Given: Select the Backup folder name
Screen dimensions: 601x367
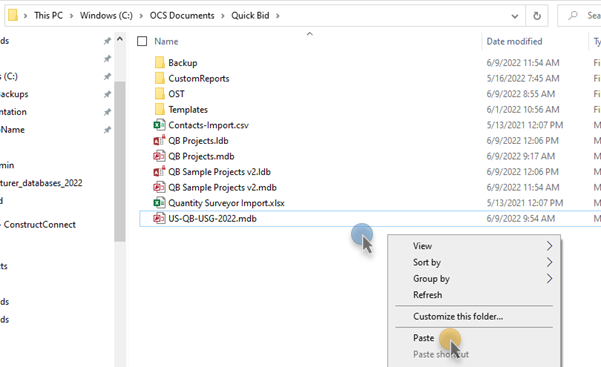Looking at the screenshot, I should (183, 63).
